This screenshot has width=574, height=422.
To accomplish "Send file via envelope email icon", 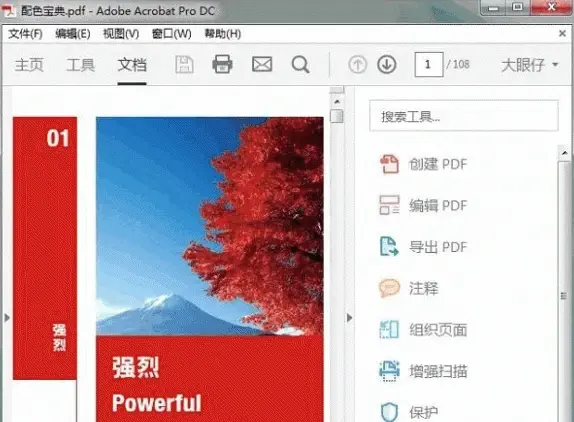I will tap(262, 64).
